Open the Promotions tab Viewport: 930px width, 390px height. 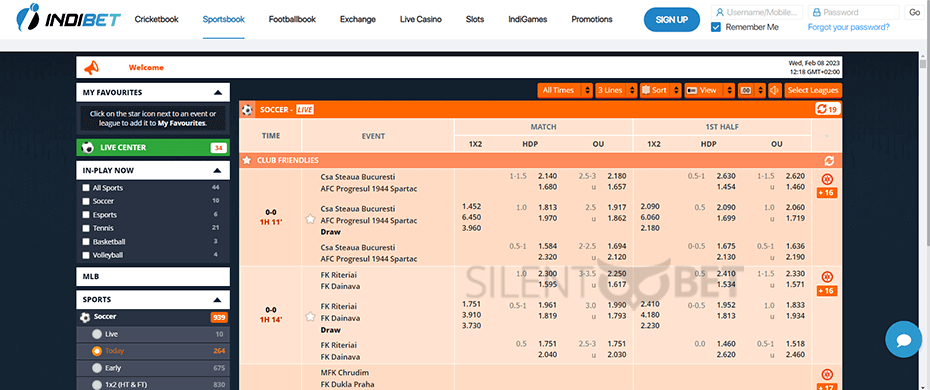click(592, 20)
